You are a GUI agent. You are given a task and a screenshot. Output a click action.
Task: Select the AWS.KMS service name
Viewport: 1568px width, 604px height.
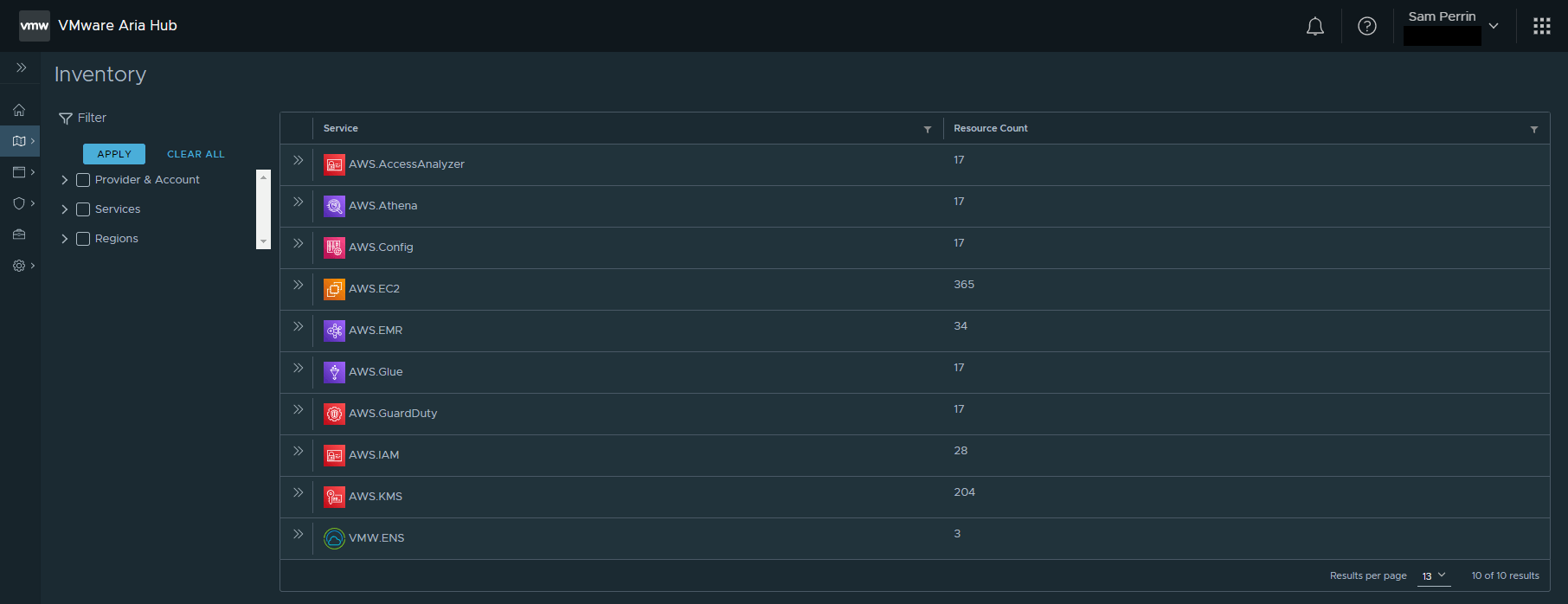click(376, 497)
